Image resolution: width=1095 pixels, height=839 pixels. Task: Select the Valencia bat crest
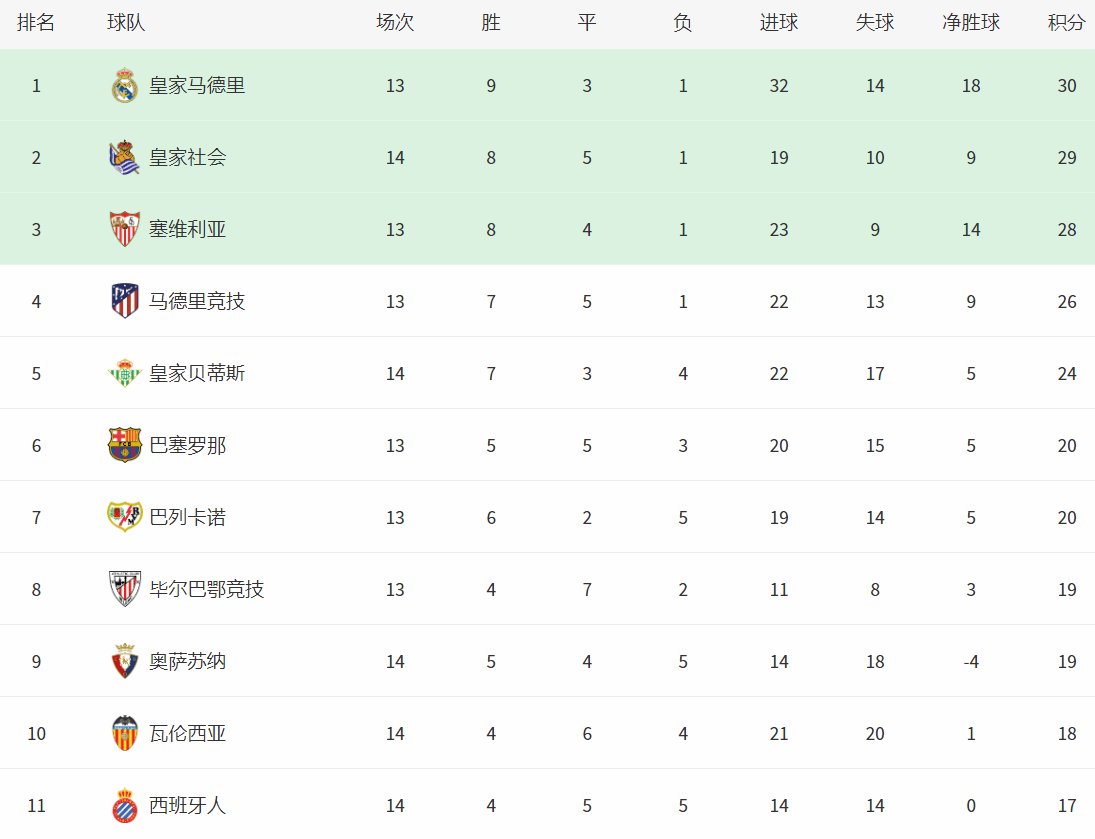coord(125,733)
